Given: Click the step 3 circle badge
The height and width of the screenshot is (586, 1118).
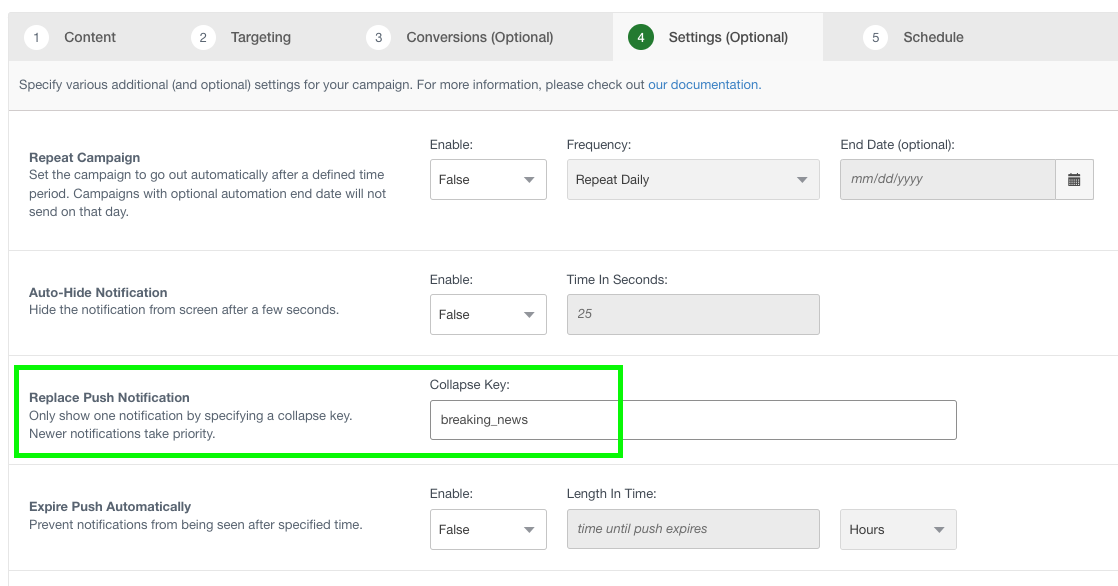Looking at the screenshot, I should pos(378,38).
